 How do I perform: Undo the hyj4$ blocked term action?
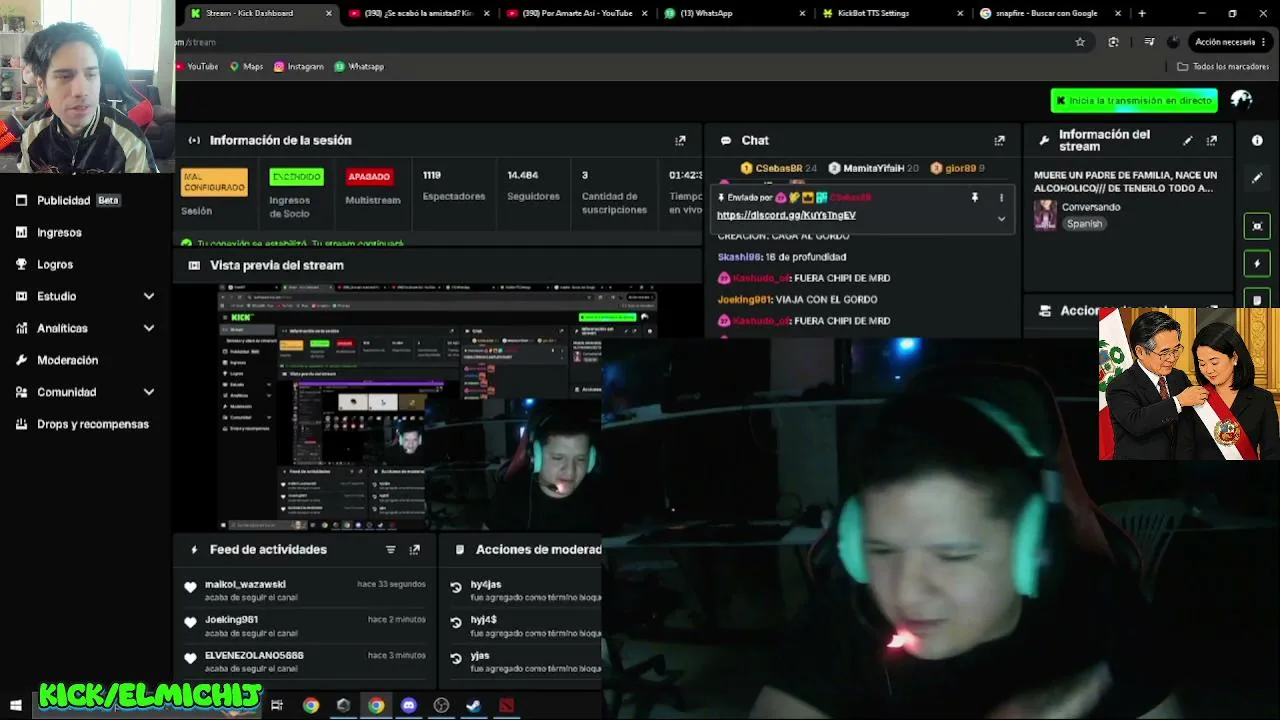point(456,624)
